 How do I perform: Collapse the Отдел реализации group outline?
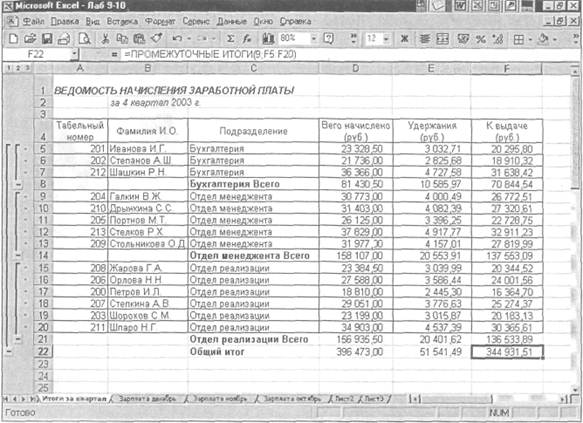[x=18, y=339]
